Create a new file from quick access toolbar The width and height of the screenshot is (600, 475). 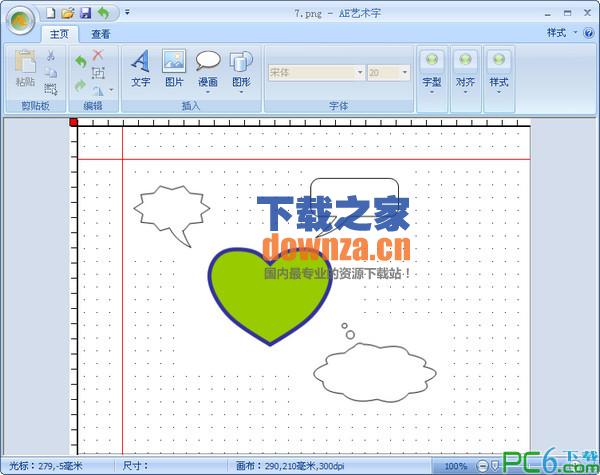click(x=51, y=13)
